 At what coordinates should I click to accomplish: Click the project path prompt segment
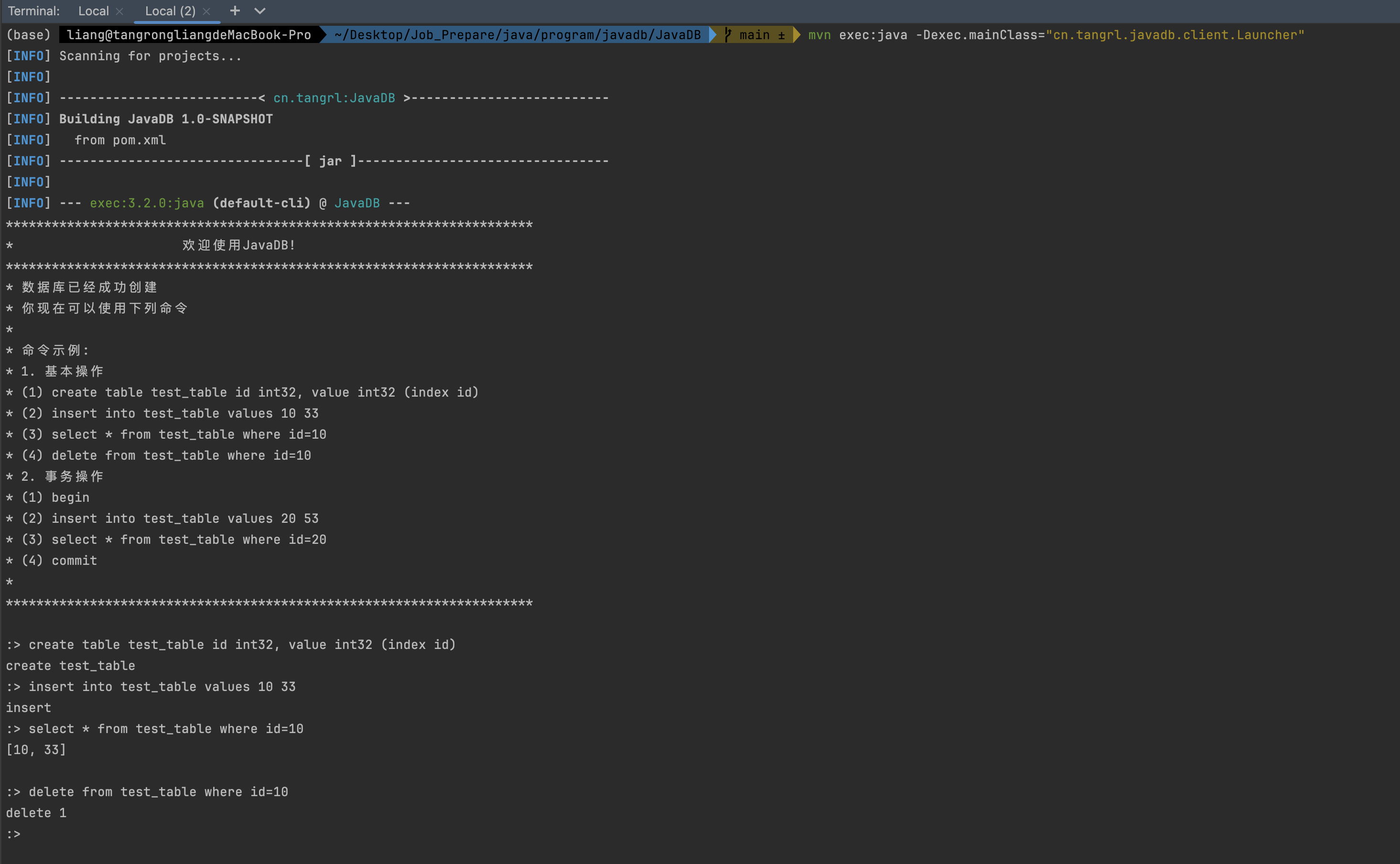(x=517, y=35)
